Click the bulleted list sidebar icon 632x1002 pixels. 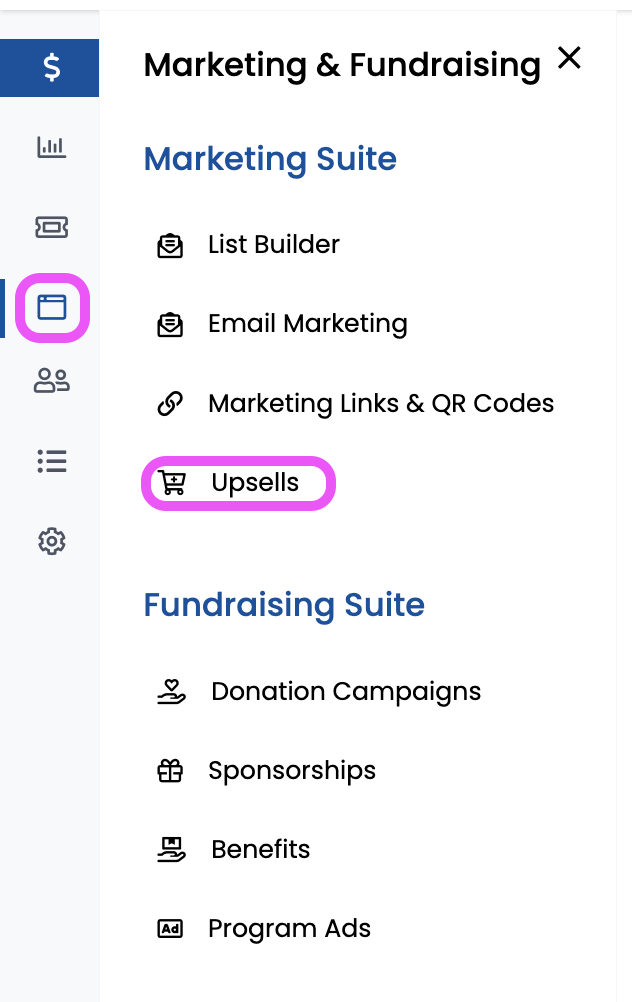(x=51, y=461)
